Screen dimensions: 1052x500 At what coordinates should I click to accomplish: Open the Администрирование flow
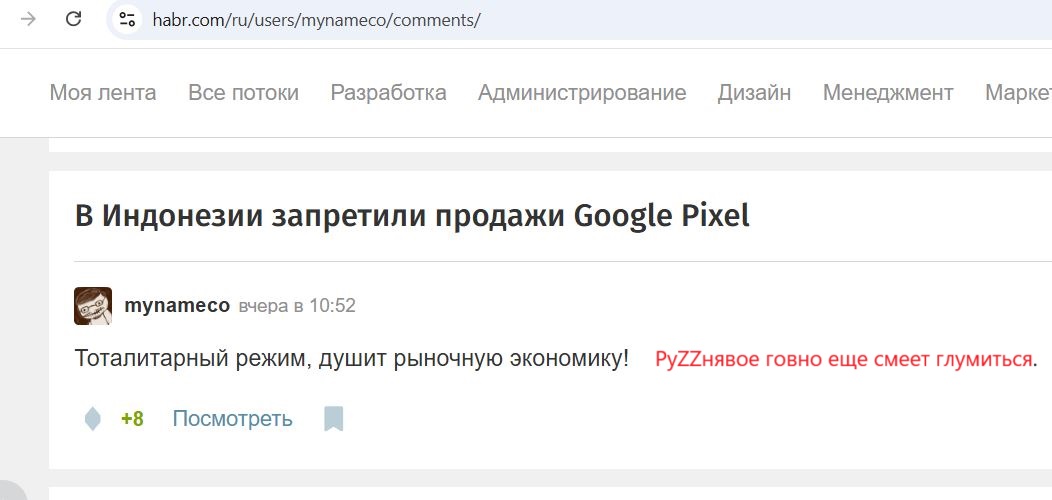(x=582, y=93)
